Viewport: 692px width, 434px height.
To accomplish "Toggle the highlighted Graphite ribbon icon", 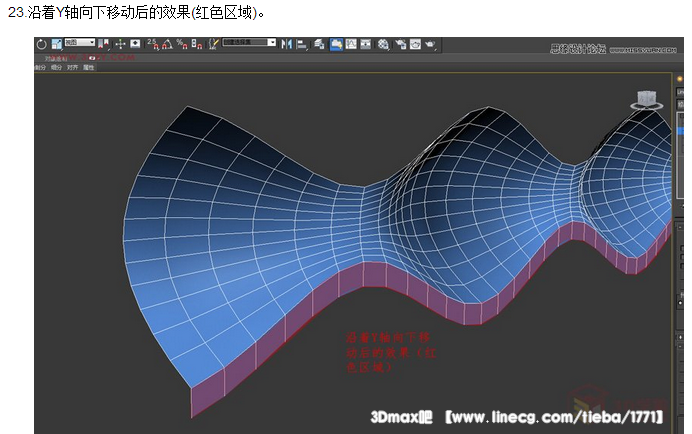I will tap(336, 44).
